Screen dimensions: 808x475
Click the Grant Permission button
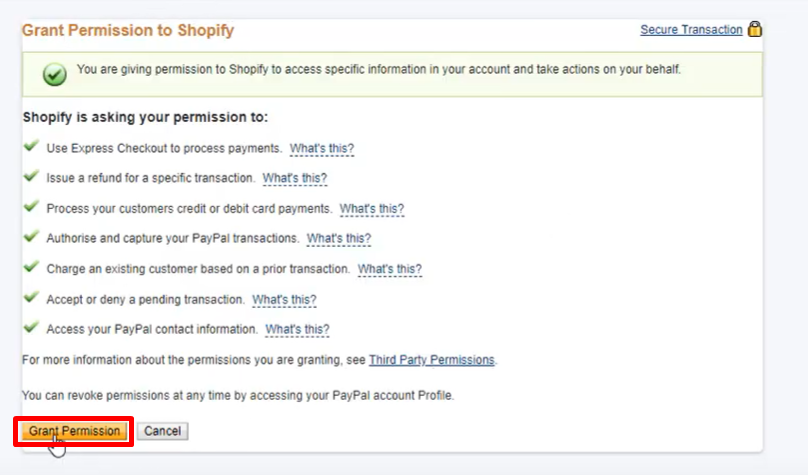(x=75, y=431)
